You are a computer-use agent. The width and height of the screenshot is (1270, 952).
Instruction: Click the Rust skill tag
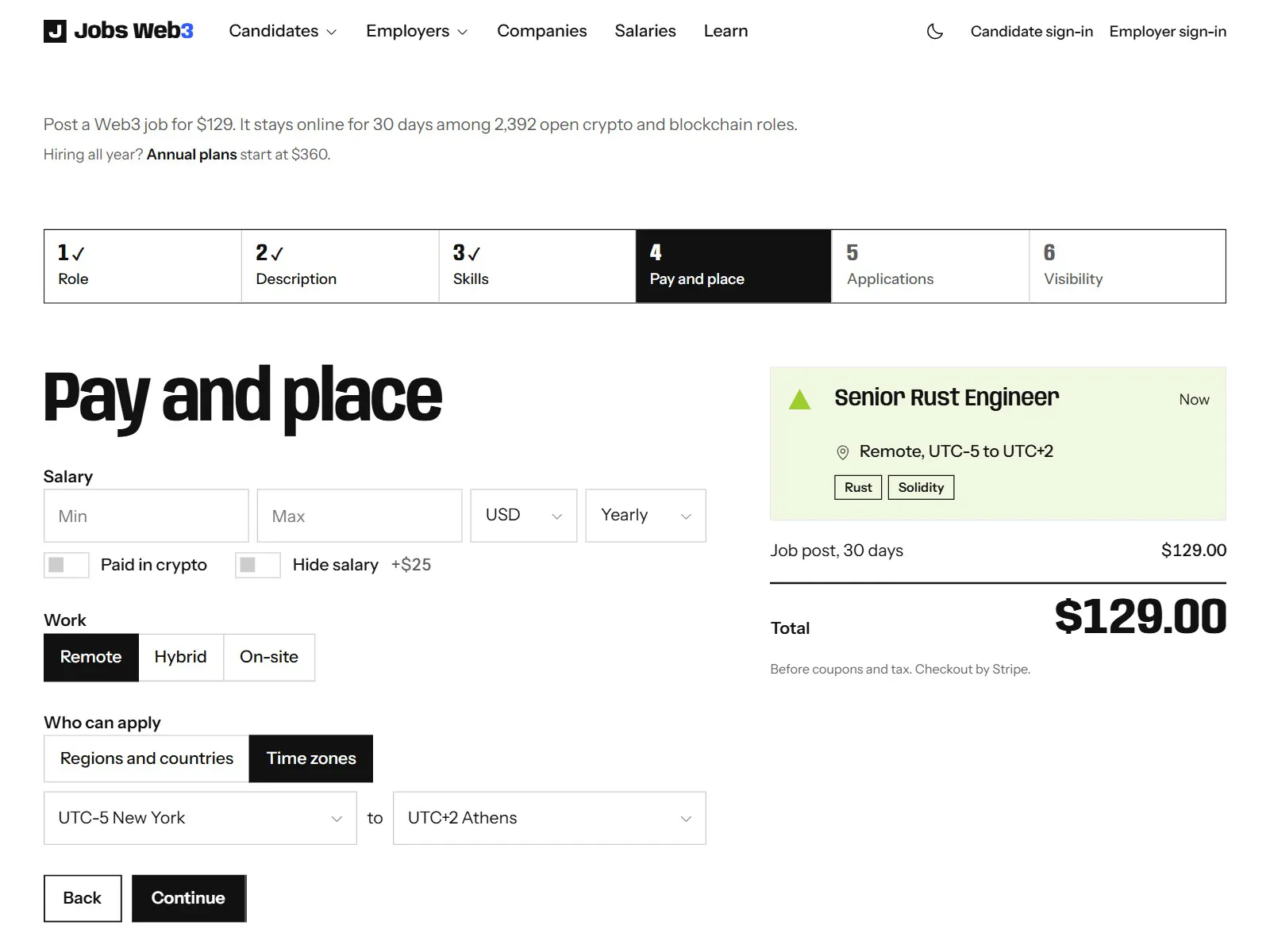coord(858,487)
